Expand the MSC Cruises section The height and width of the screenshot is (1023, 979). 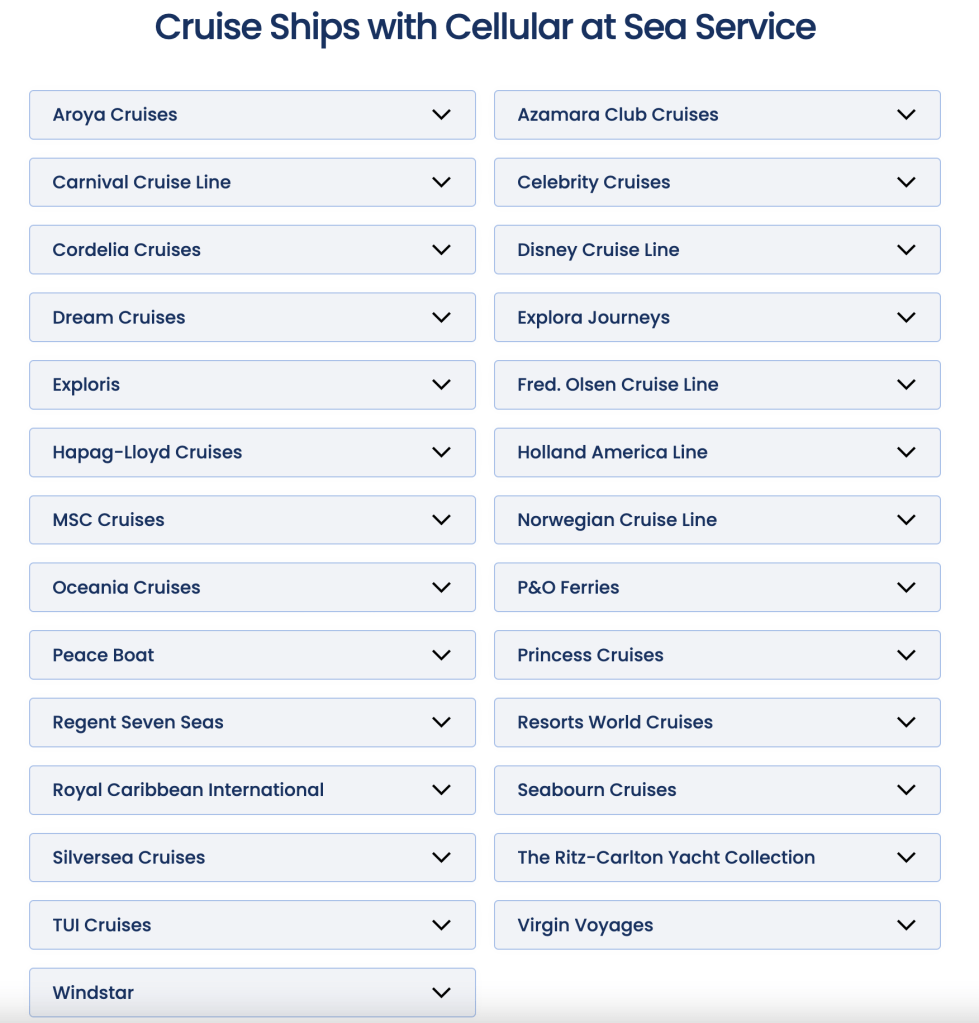tap(252, 520)
